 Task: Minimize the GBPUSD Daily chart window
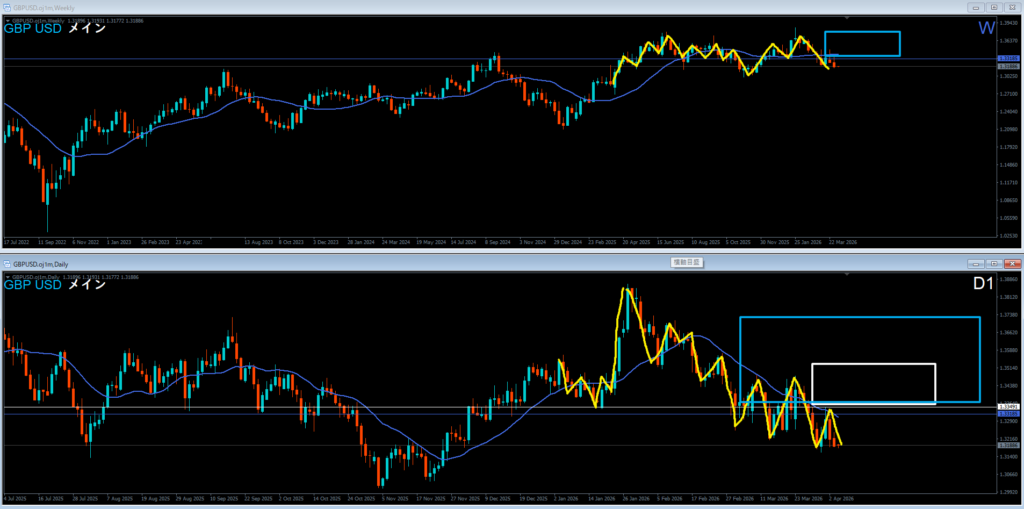(x=978, y=264)
